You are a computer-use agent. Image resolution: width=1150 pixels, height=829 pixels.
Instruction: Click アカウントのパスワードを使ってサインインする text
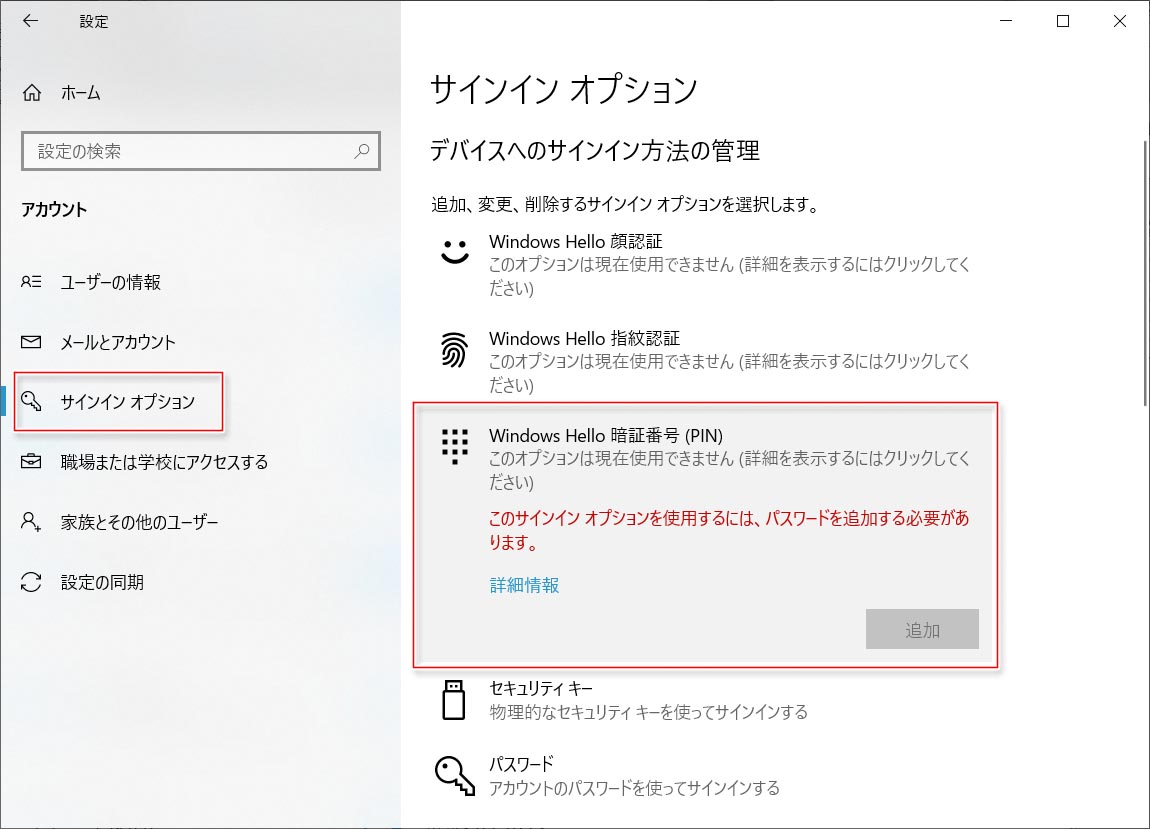point(634,788)
